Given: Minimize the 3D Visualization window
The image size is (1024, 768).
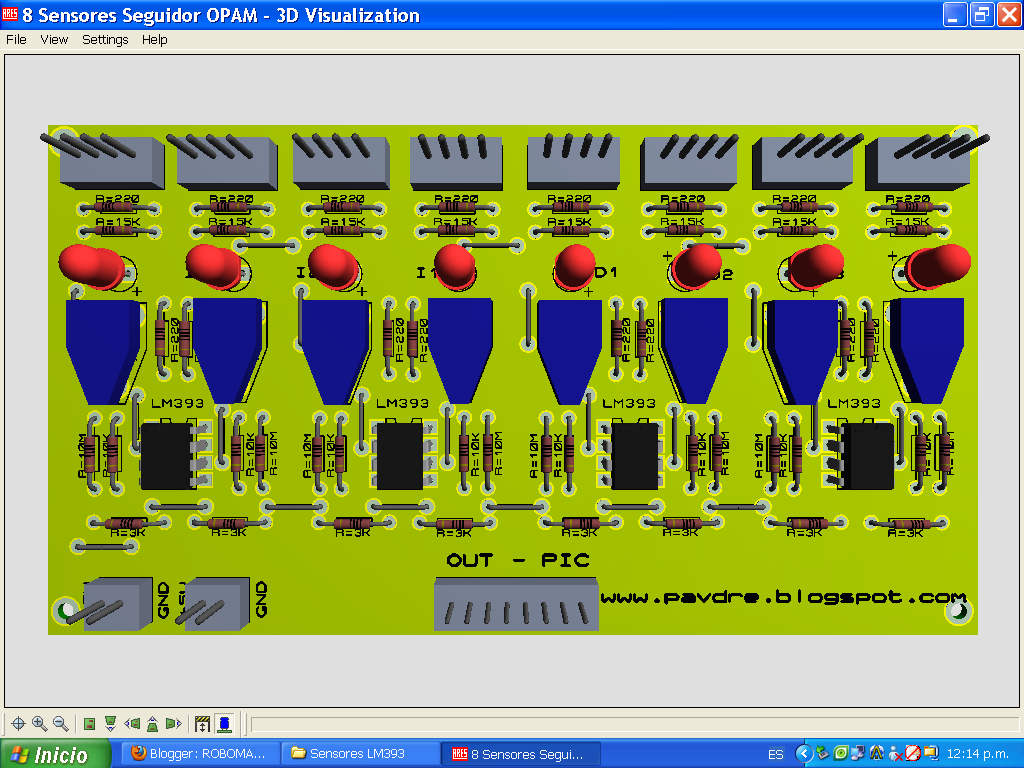Looking at the screenshot, I should (x=955, y=14).
